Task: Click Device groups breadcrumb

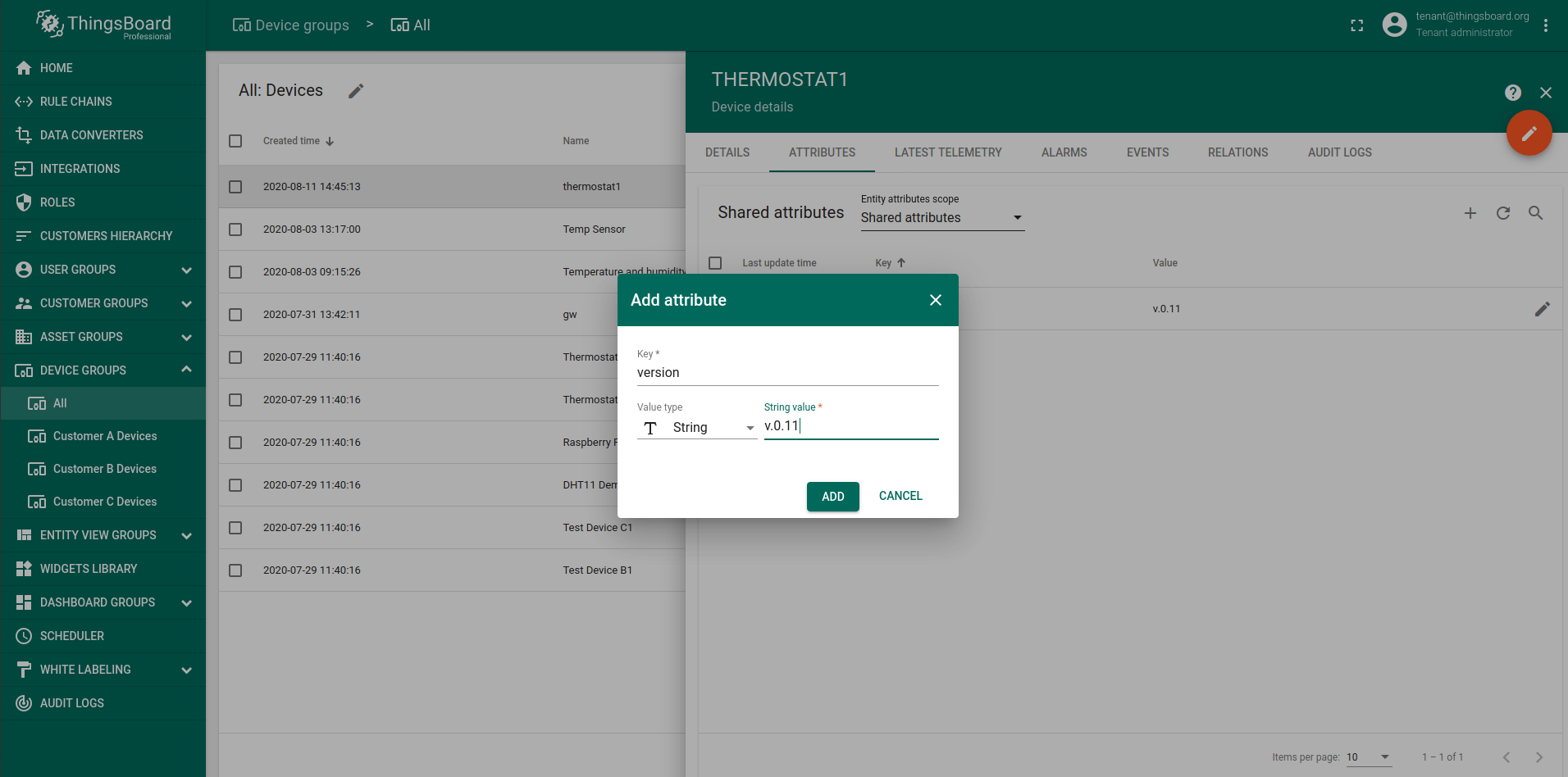Action: (291, 25)
